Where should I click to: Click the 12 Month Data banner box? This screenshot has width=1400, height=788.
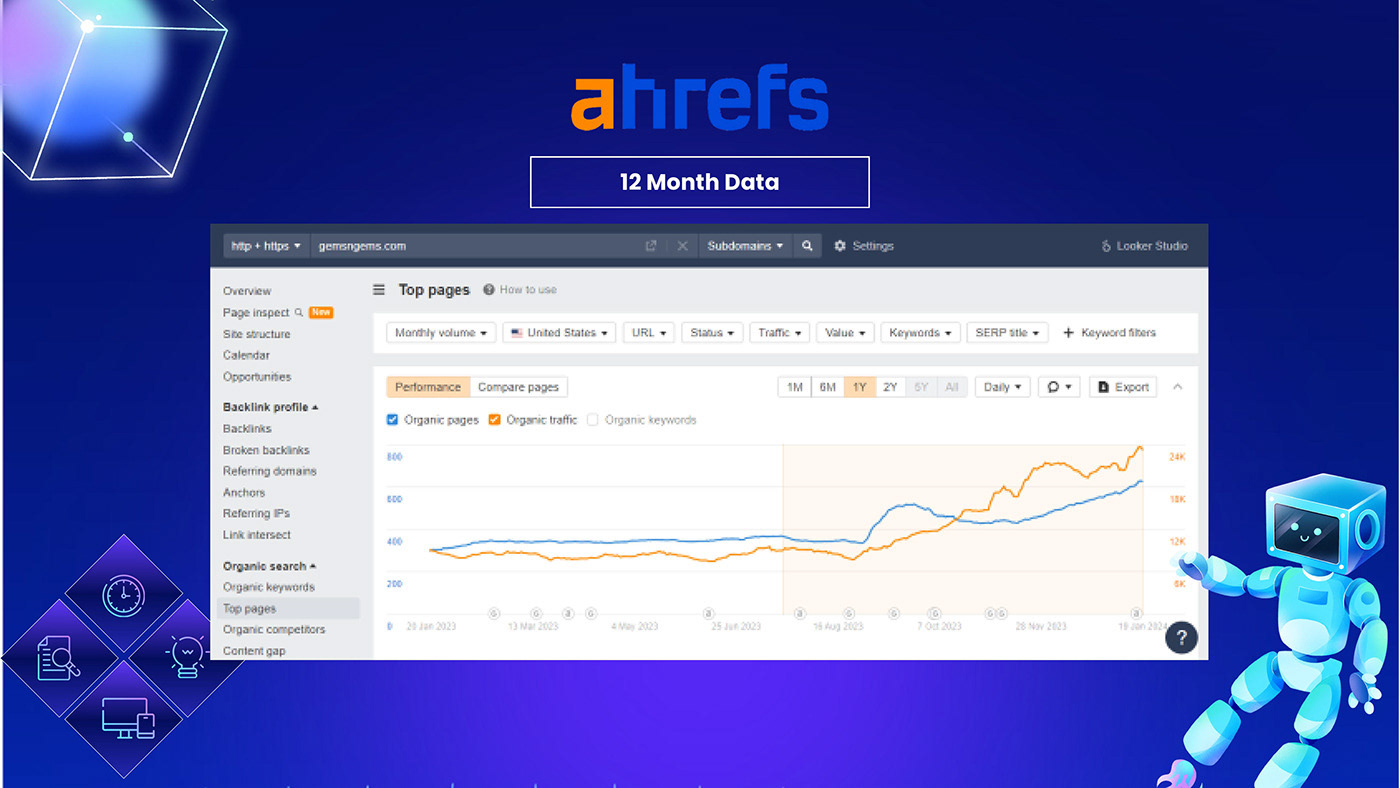tap(699, 182)
